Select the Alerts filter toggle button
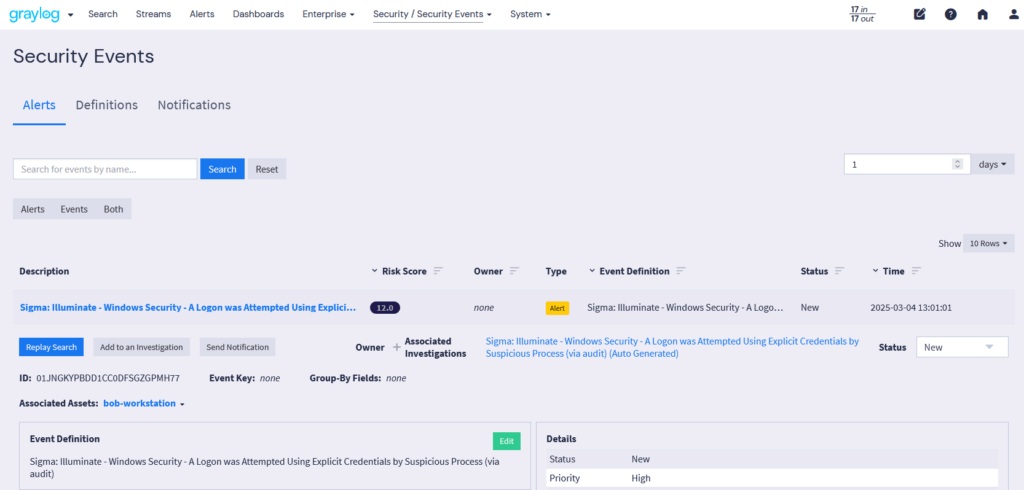Image resolution: width=1024 pixels, height=490 pixels. [33, 209]
